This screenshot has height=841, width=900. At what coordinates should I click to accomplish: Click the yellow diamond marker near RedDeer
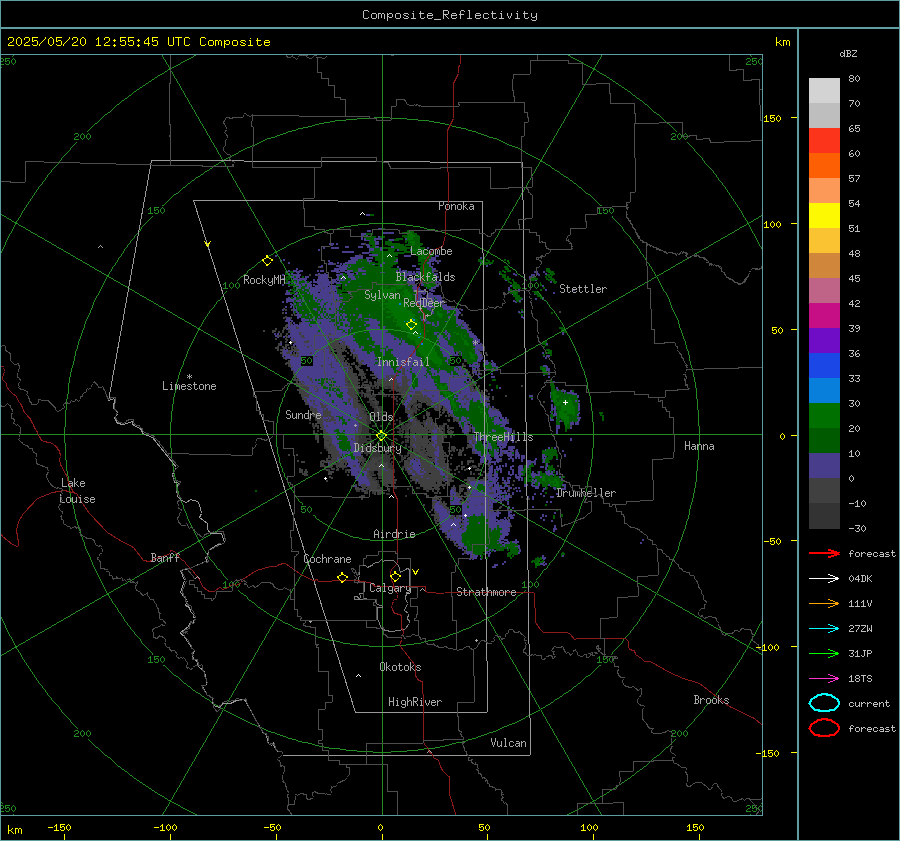point(411,325)
